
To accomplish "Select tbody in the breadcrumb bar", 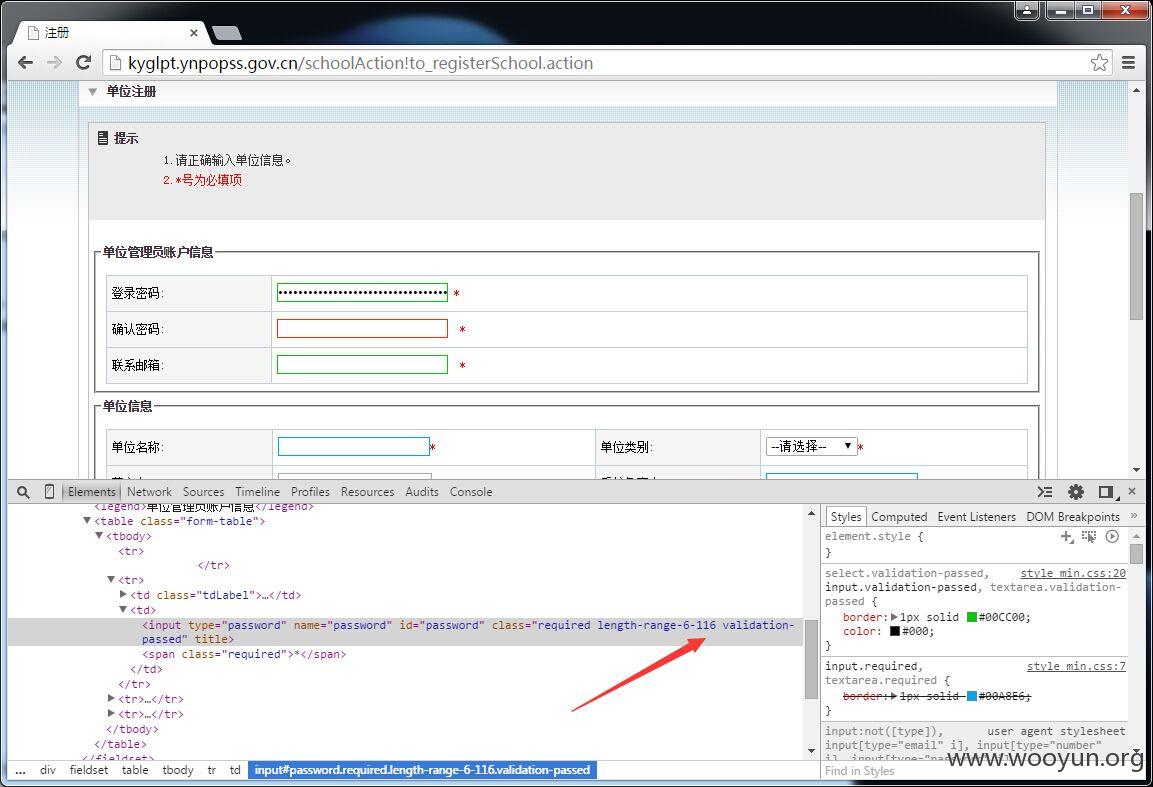I will (178, 770).
